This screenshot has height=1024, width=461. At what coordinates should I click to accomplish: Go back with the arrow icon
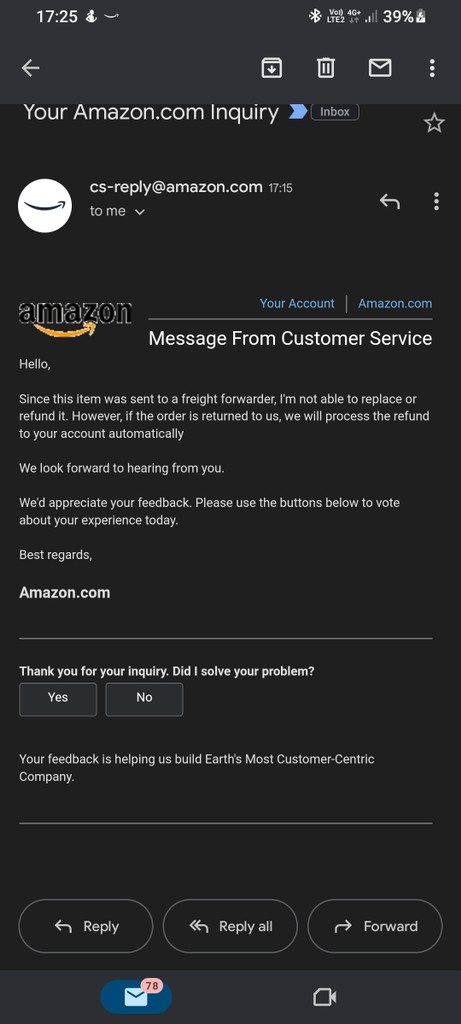tap(30, 68)
